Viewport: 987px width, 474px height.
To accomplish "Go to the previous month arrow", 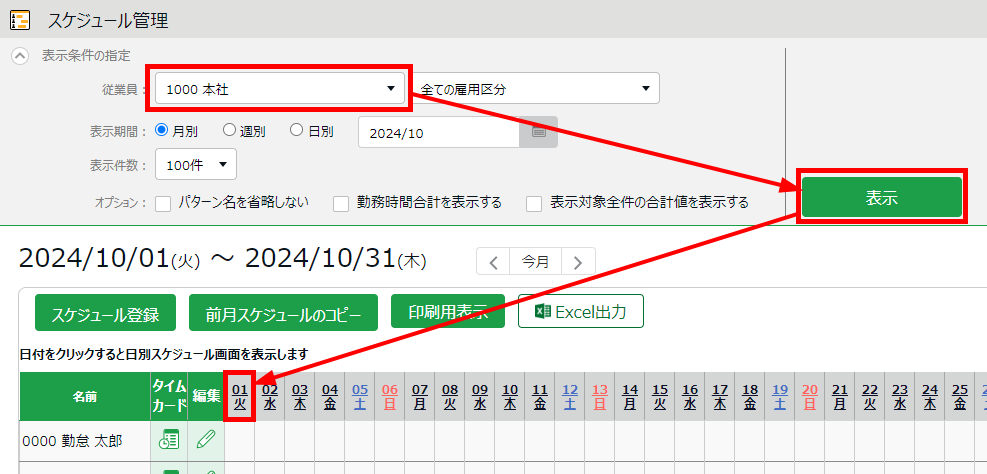I will coord(493,263).
